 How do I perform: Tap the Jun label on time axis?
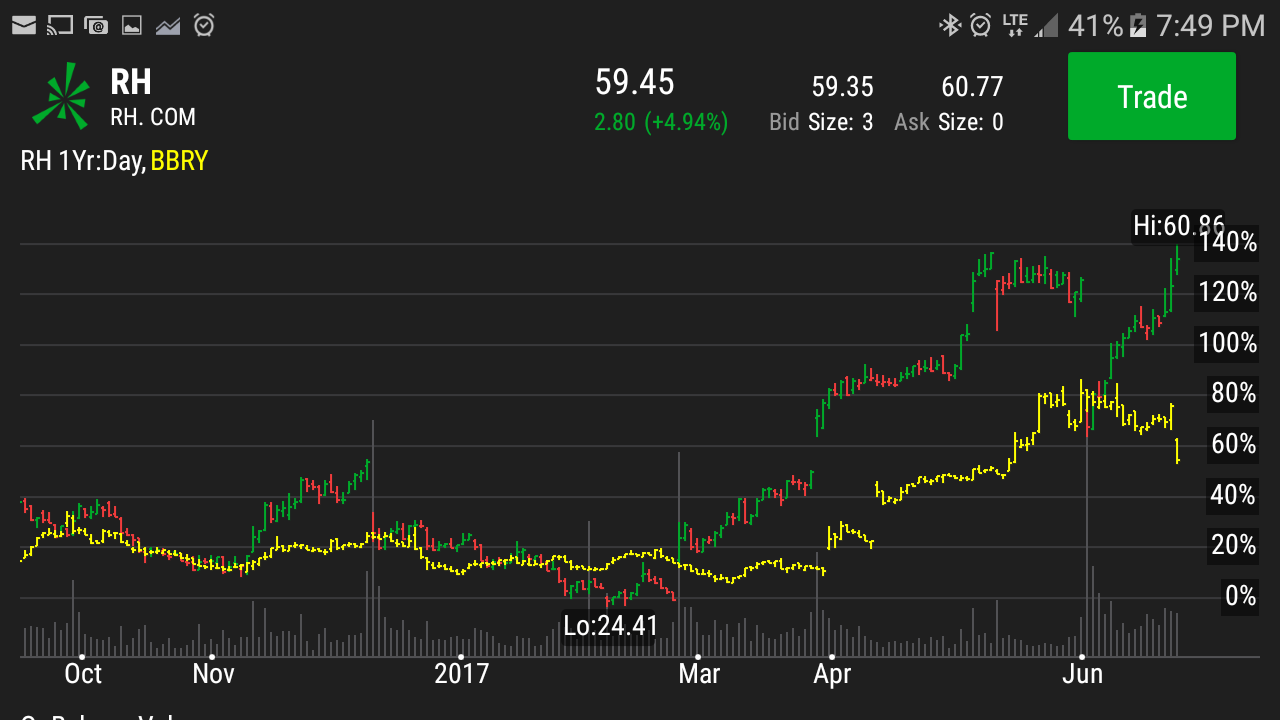(1082, 673)
